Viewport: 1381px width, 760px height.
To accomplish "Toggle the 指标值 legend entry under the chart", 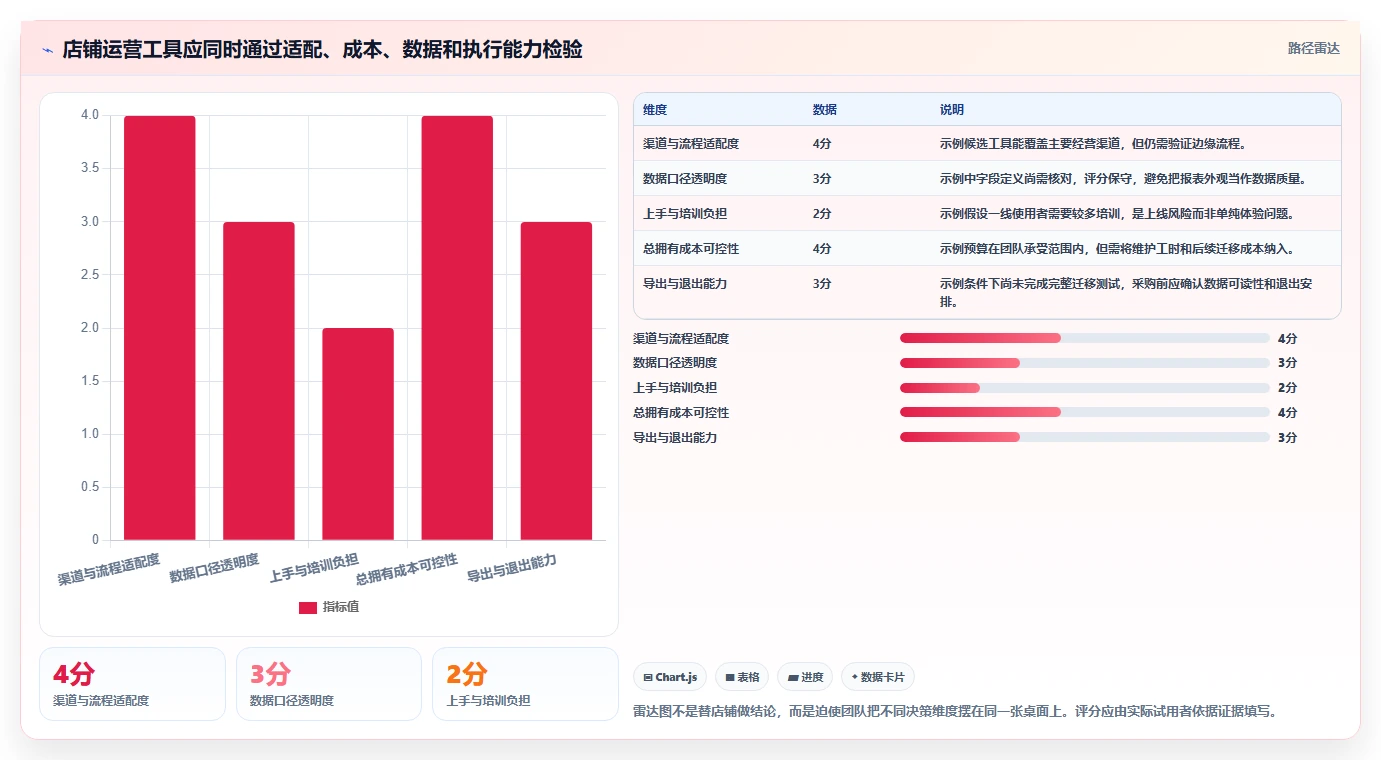I will click(329, 607).
